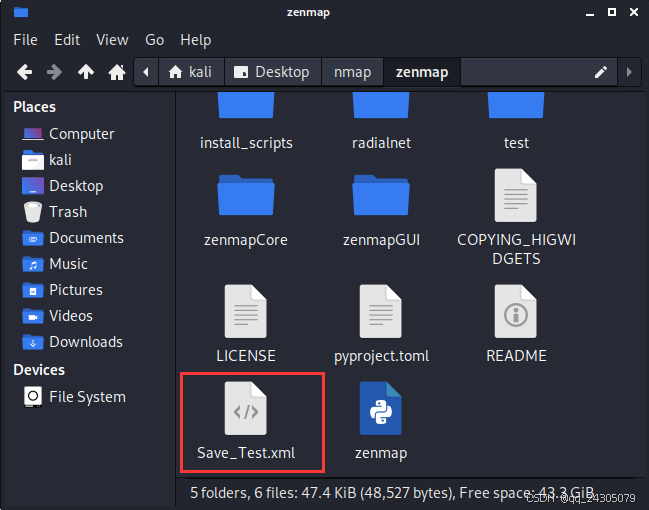
Task: Select the zenmap path bar segment
Action: pyautogui.click(x=422, y=72)
